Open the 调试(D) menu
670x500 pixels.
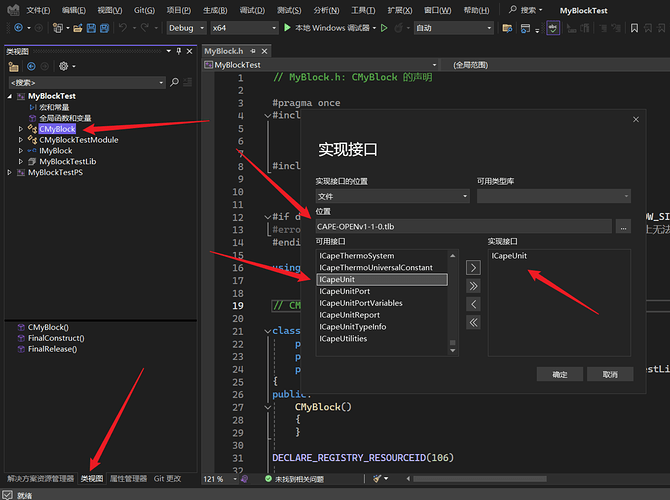point(252,10)
